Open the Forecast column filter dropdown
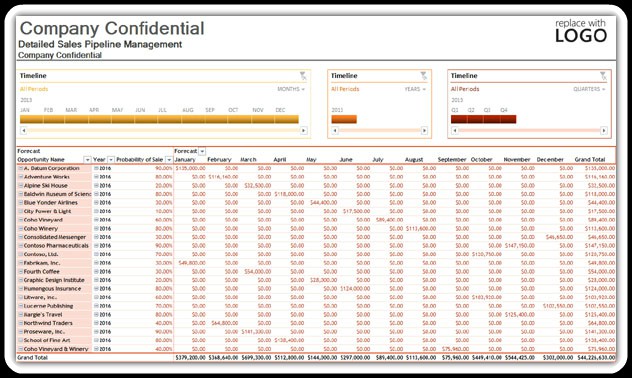Image resolution: width=632 pixels, height=378 pixels. coord(202,151)
